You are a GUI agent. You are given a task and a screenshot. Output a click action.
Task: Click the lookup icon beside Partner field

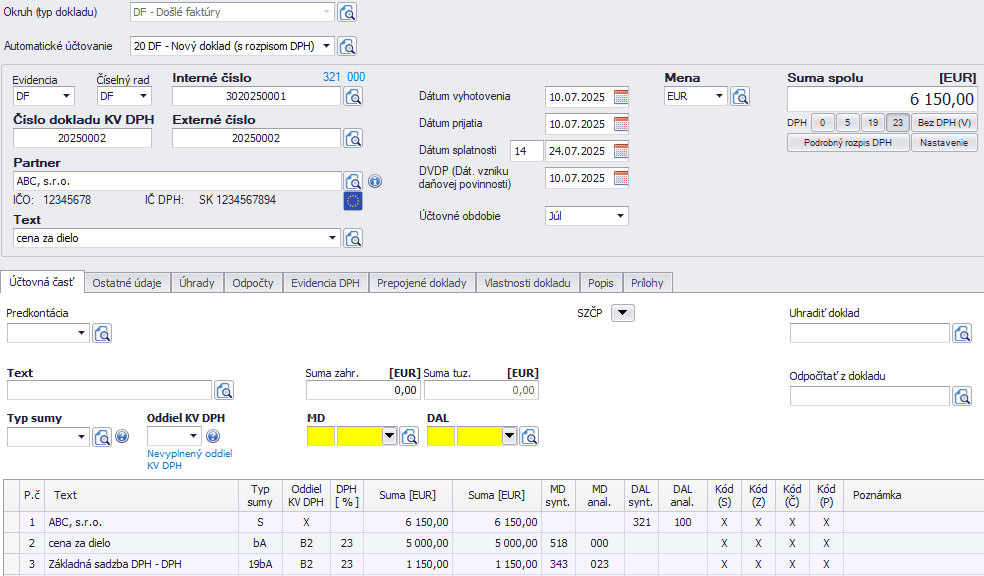click(x=353, y=181)
